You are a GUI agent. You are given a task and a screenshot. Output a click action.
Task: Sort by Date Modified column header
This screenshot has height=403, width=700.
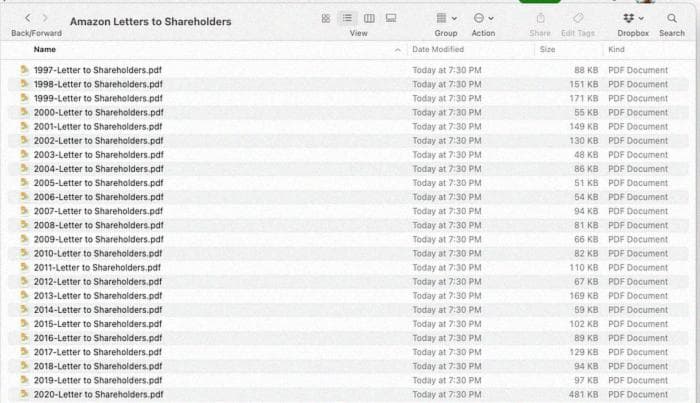438,49
